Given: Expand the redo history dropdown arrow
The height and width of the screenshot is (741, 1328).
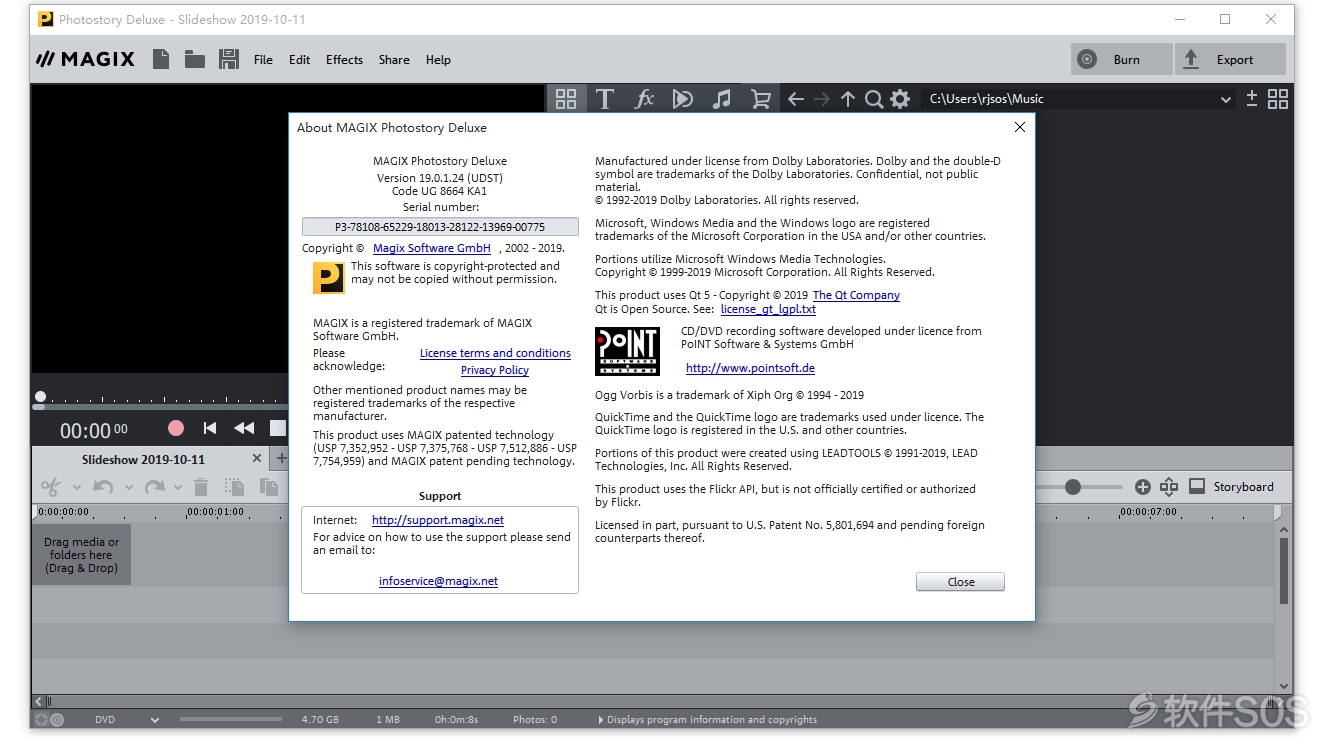Looking at the screenshot, I should pyautogui.click(x=178, y=488).
